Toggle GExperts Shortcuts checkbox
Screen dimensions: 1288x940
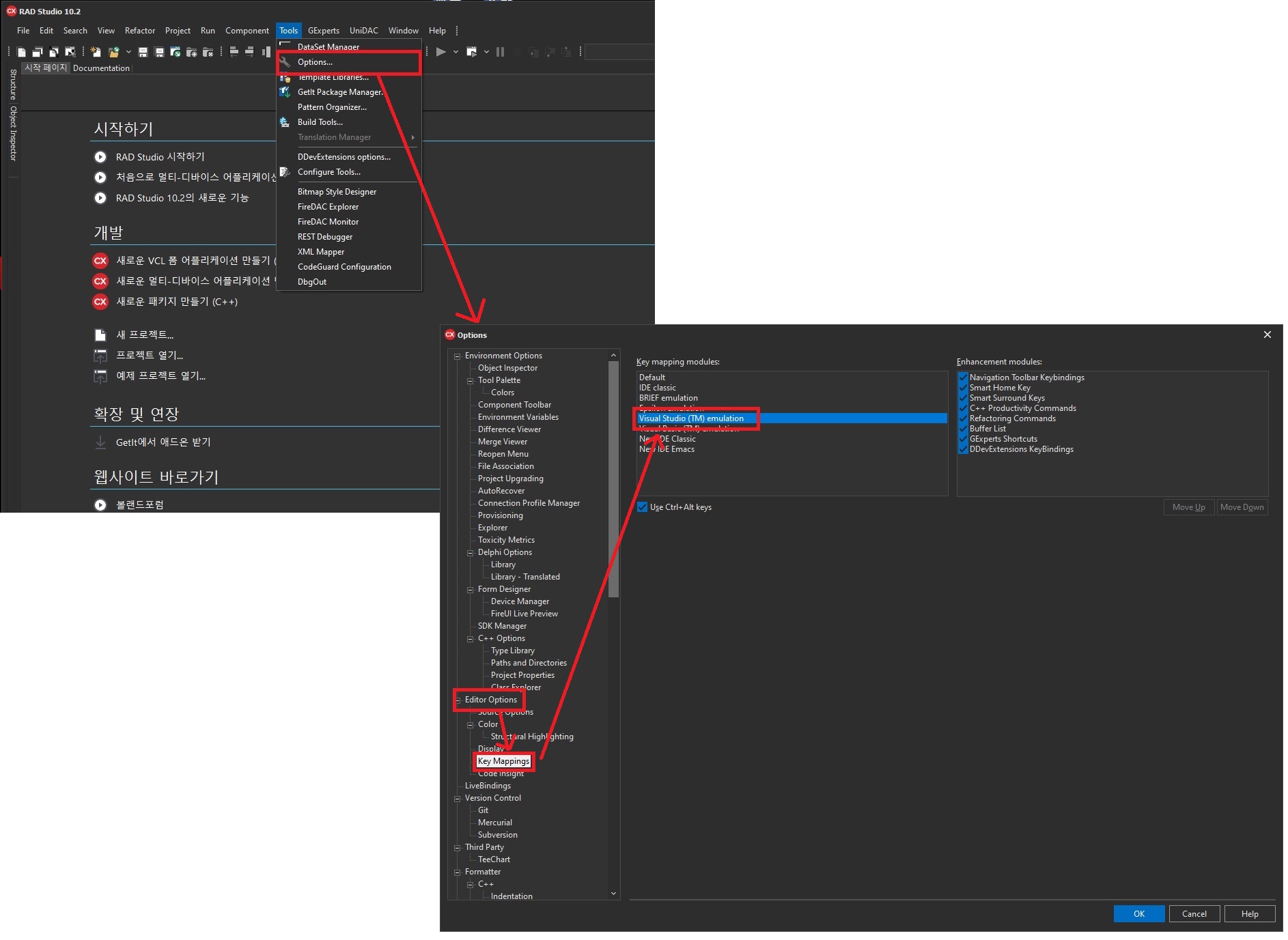[964, 439]
